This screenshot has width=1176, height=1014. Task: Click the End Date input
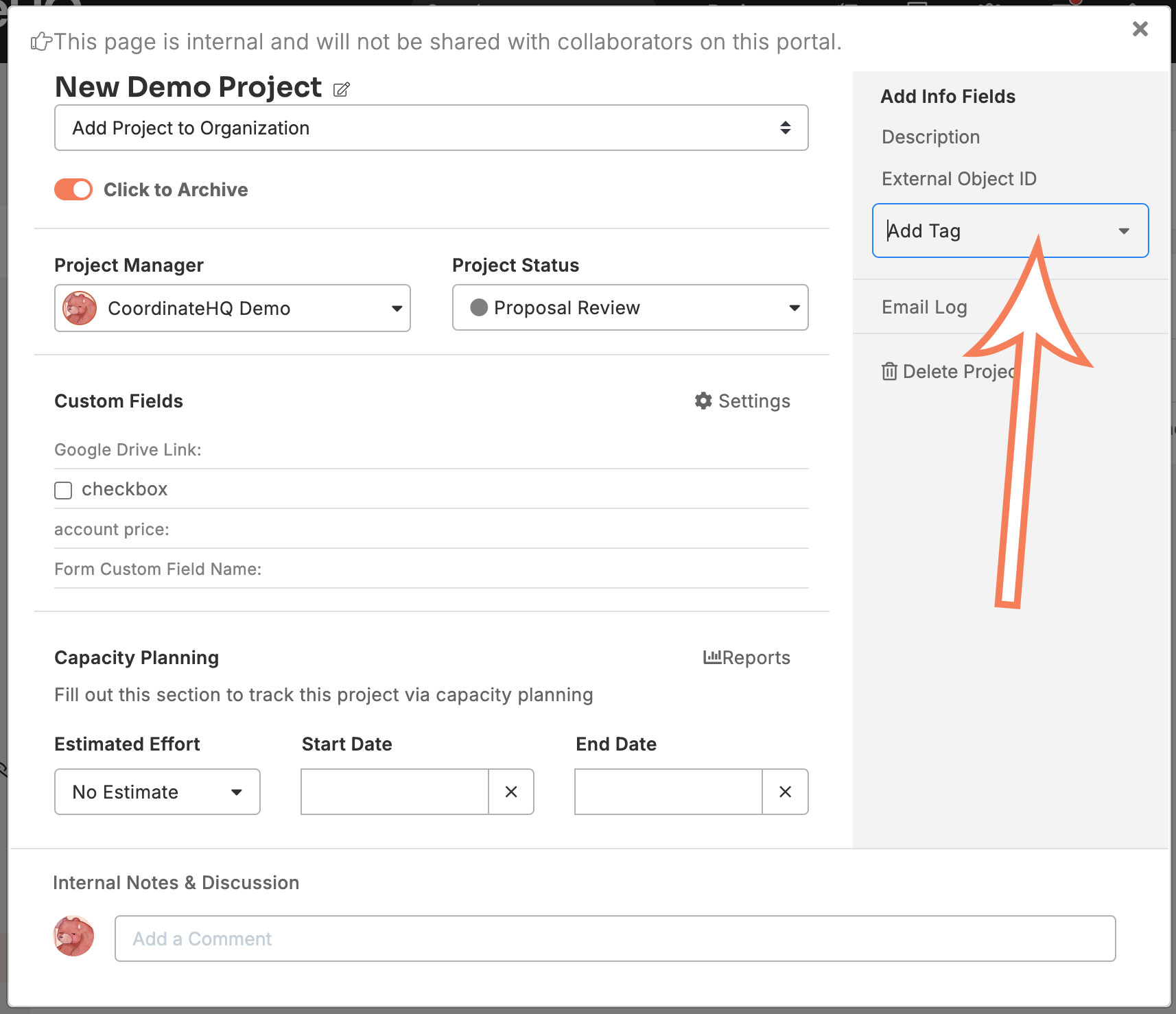tap(668, 792)
